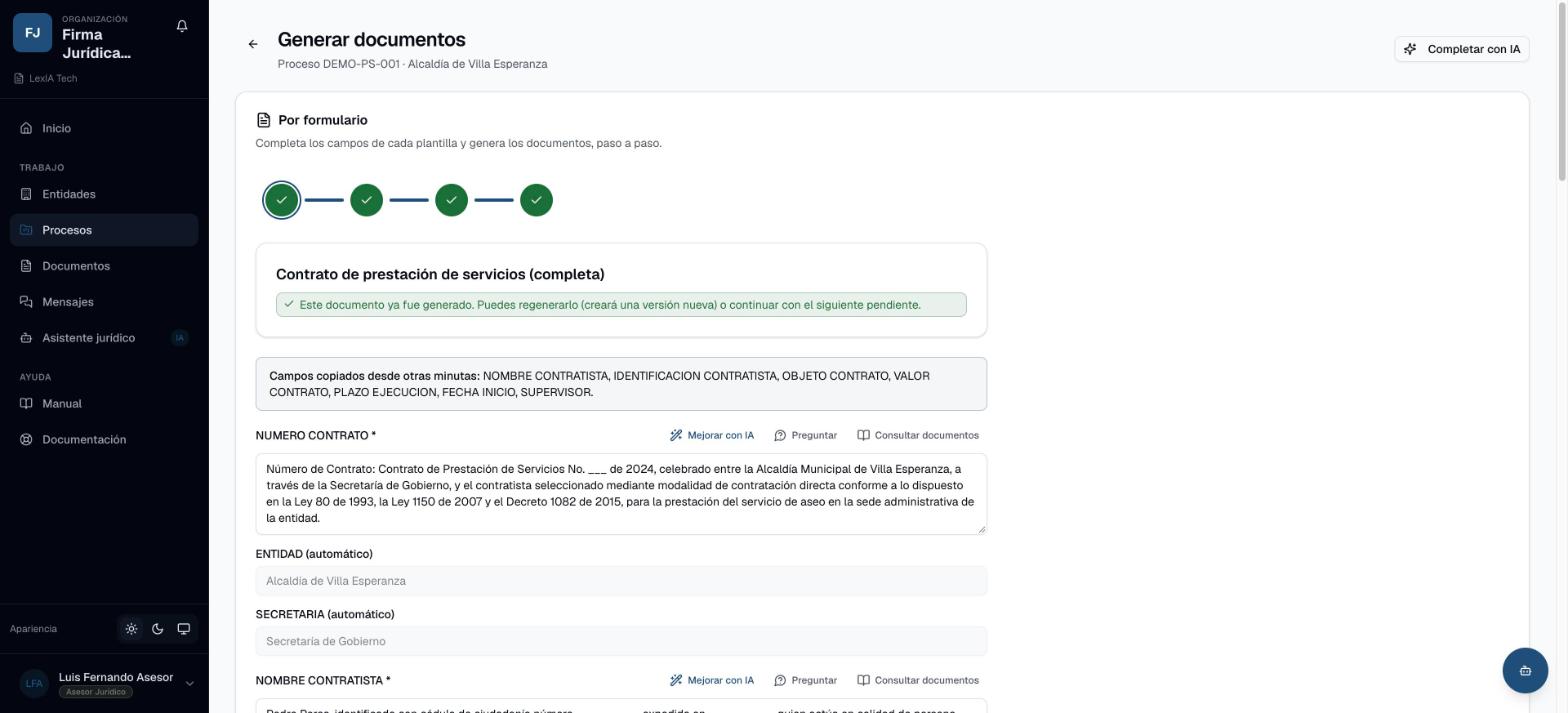Screen dimensions: 1568x713
Task: Navigate to Procesos
Action: point(104,230)
